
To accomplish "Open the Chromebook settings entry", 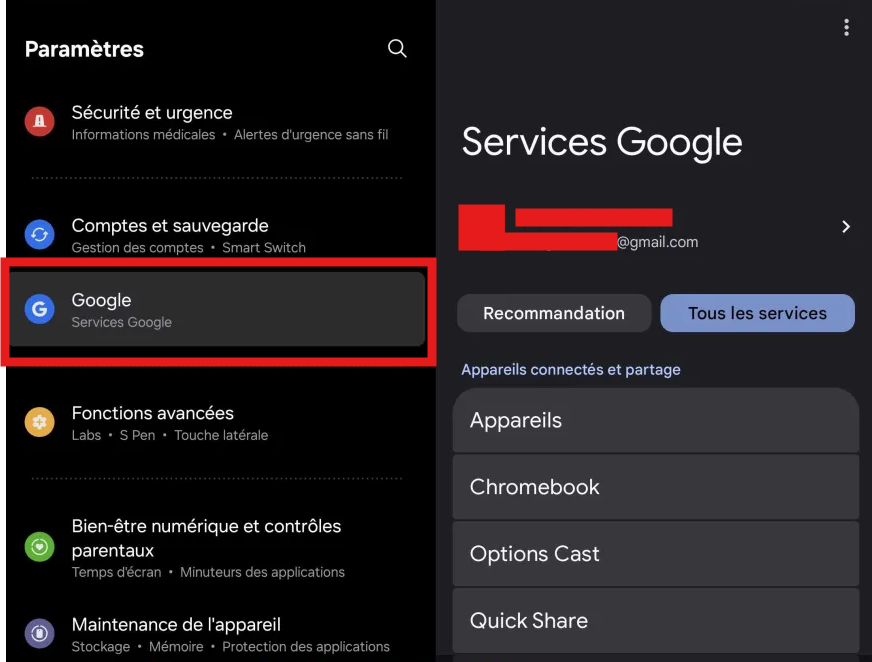I will click(x=655, y=487).
